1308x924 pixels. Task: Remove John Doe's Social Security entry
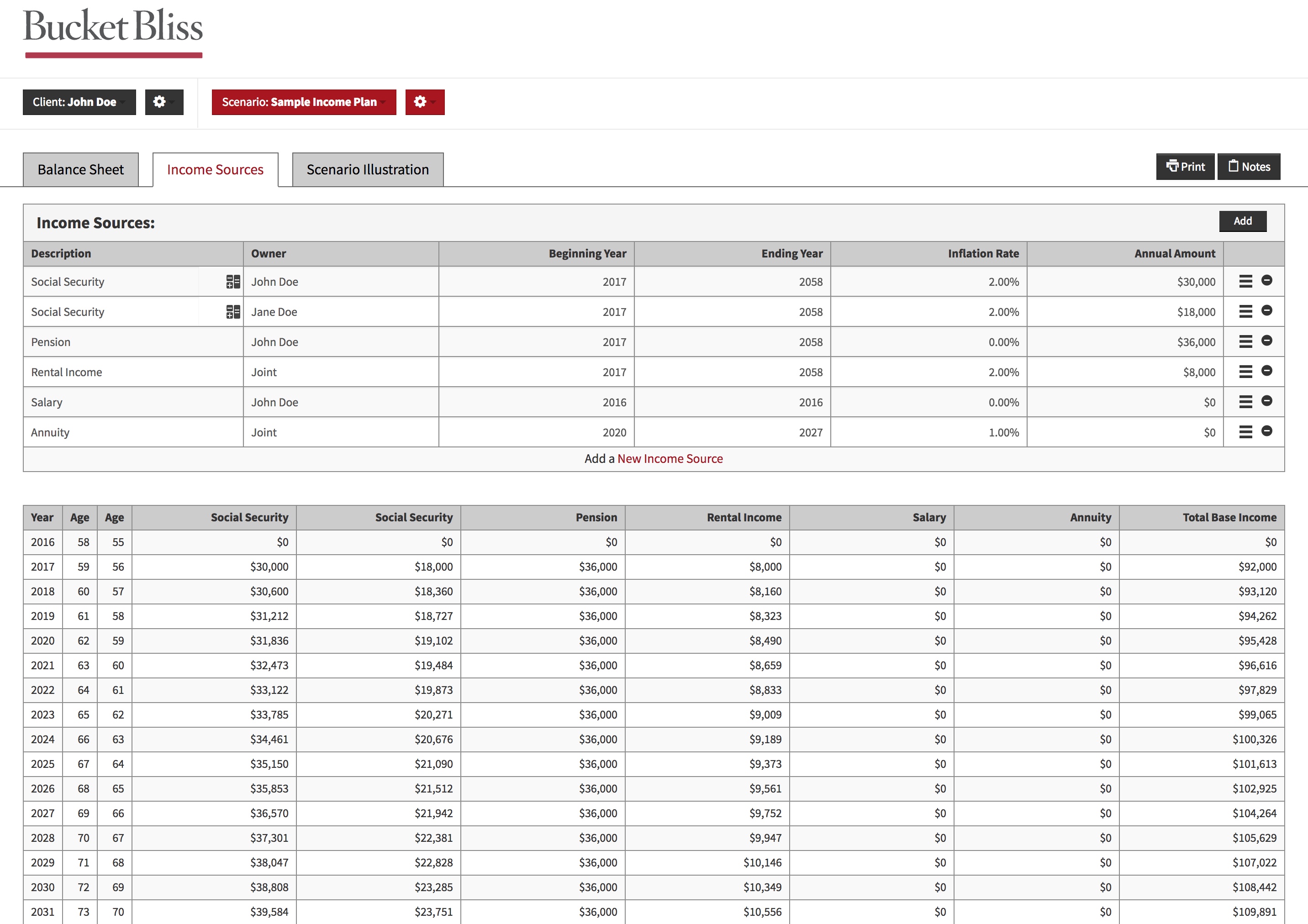click(x=1267, y=281)
